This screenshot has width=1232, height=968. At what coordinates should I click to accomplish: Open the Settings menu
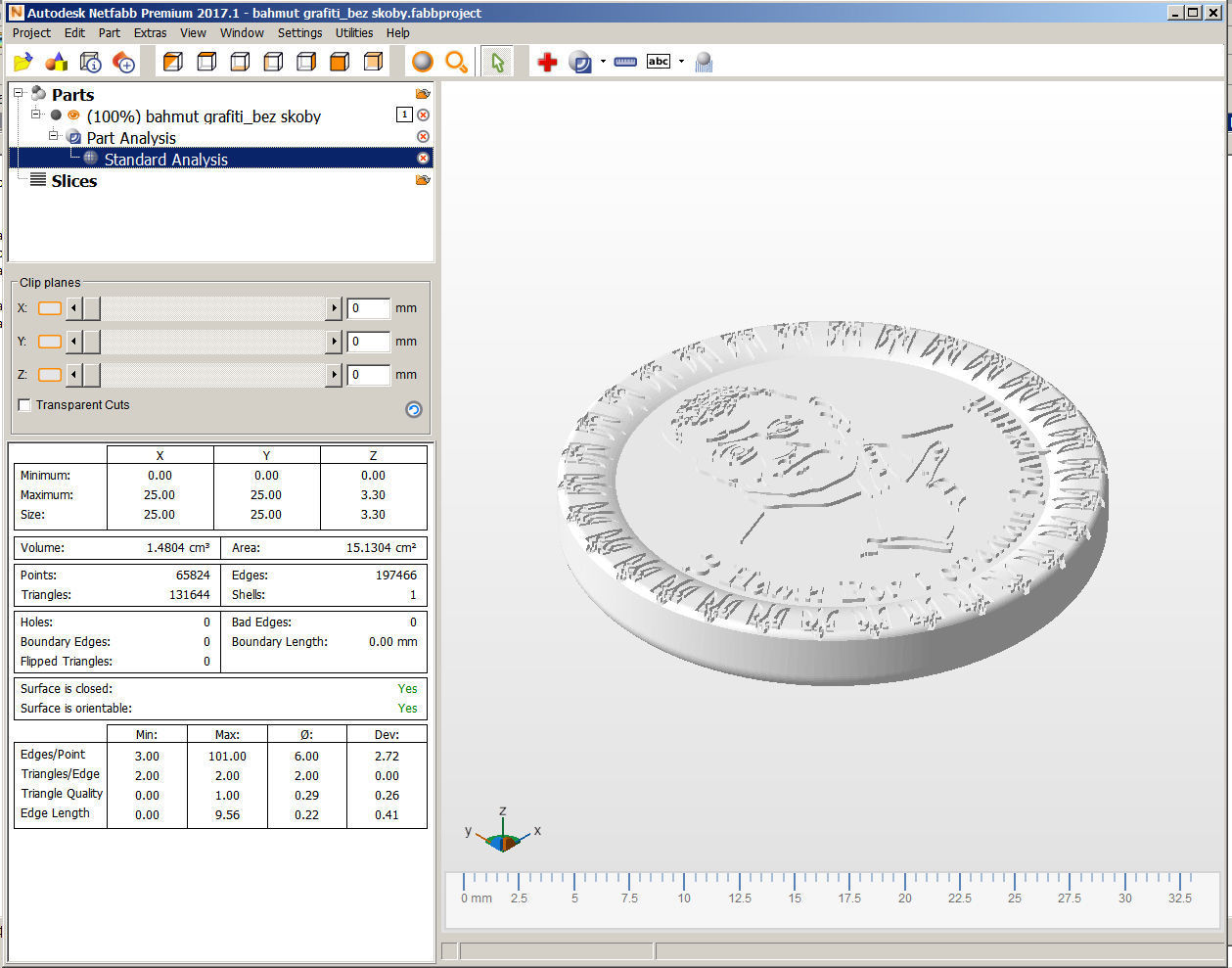300,32
